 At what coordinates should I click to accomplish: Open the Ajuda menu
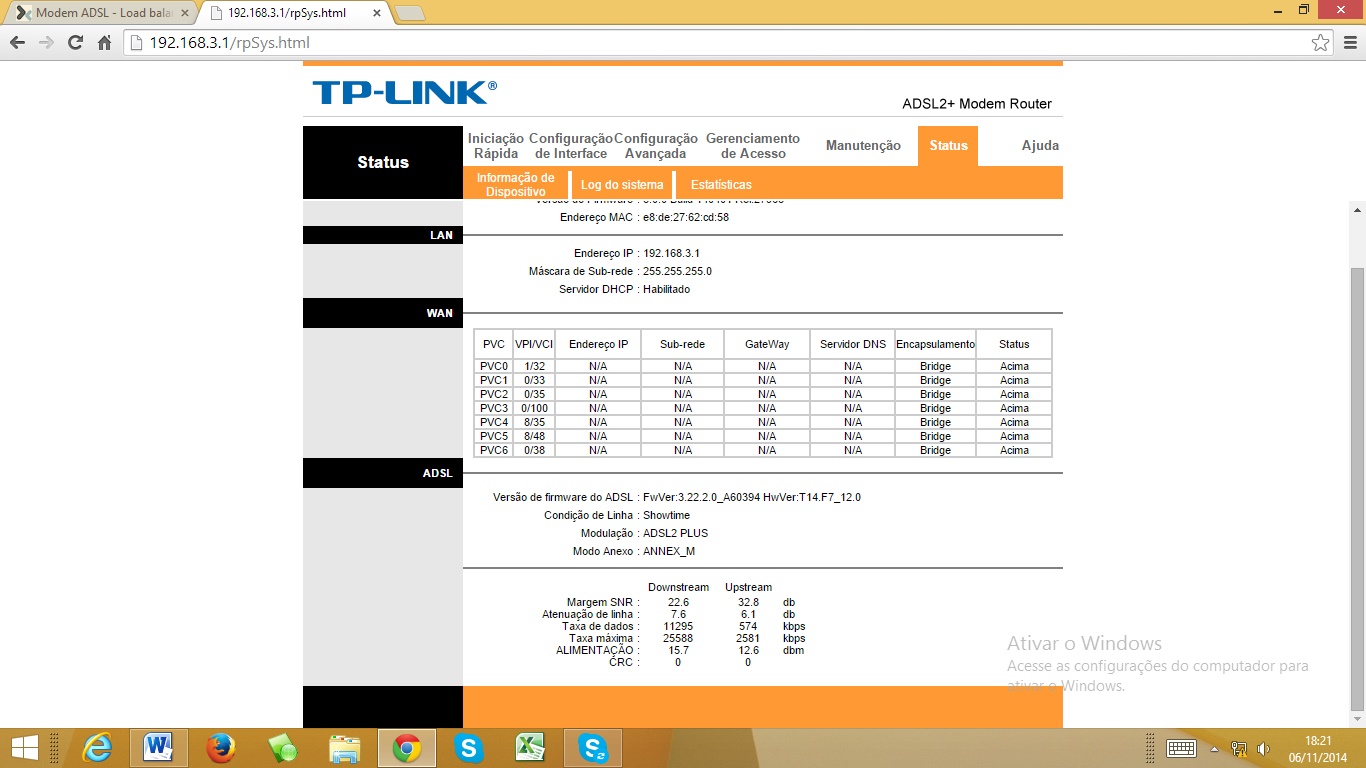1040,146
